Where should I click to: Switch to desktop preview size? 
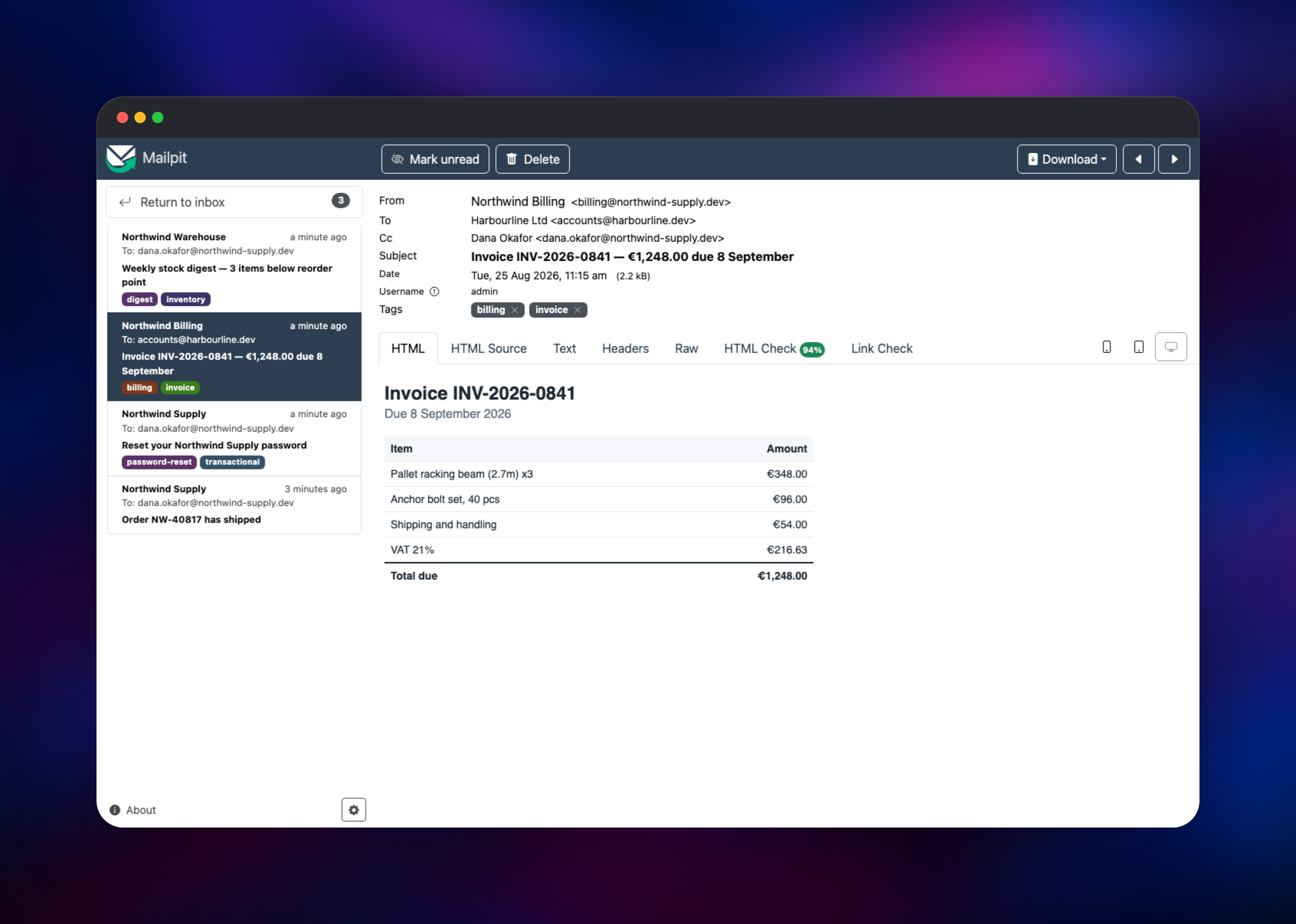point(1171,347)
